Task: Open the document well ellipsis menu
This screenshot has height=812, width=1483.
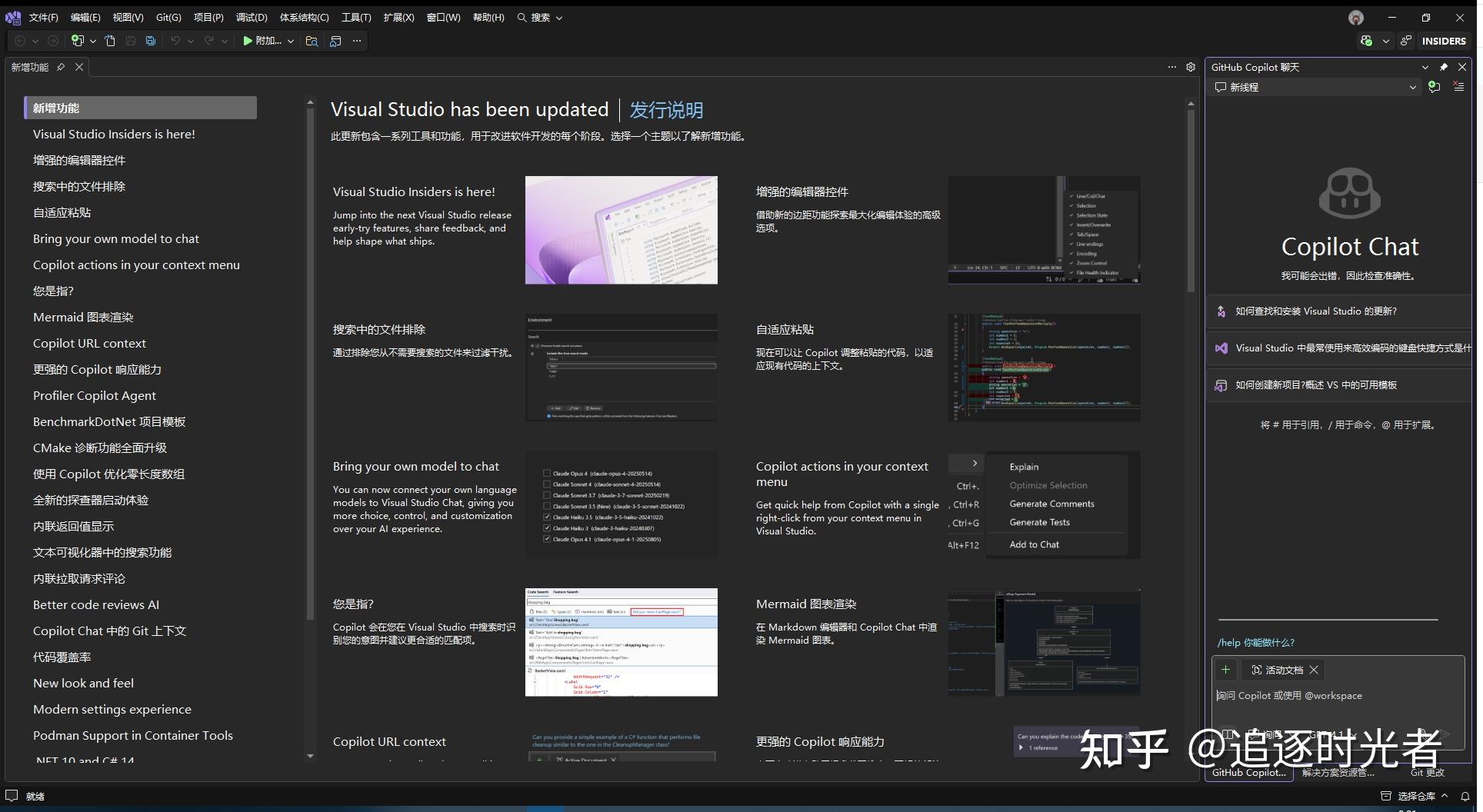Action: tap(1172, 68)
